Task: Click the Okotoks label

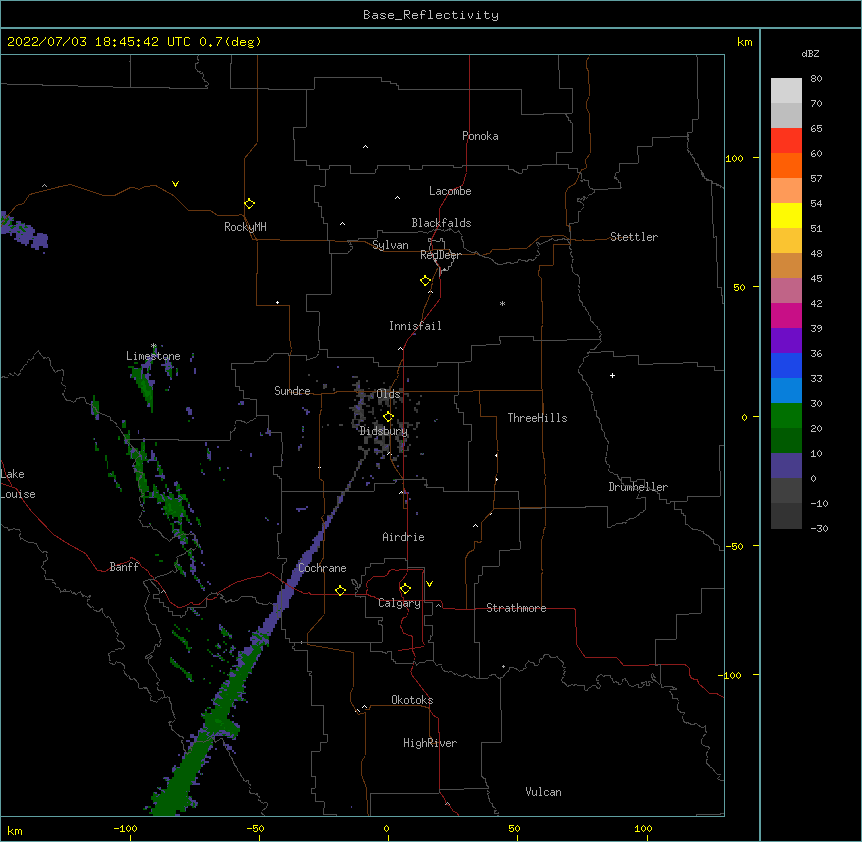Action: point(412,700)
